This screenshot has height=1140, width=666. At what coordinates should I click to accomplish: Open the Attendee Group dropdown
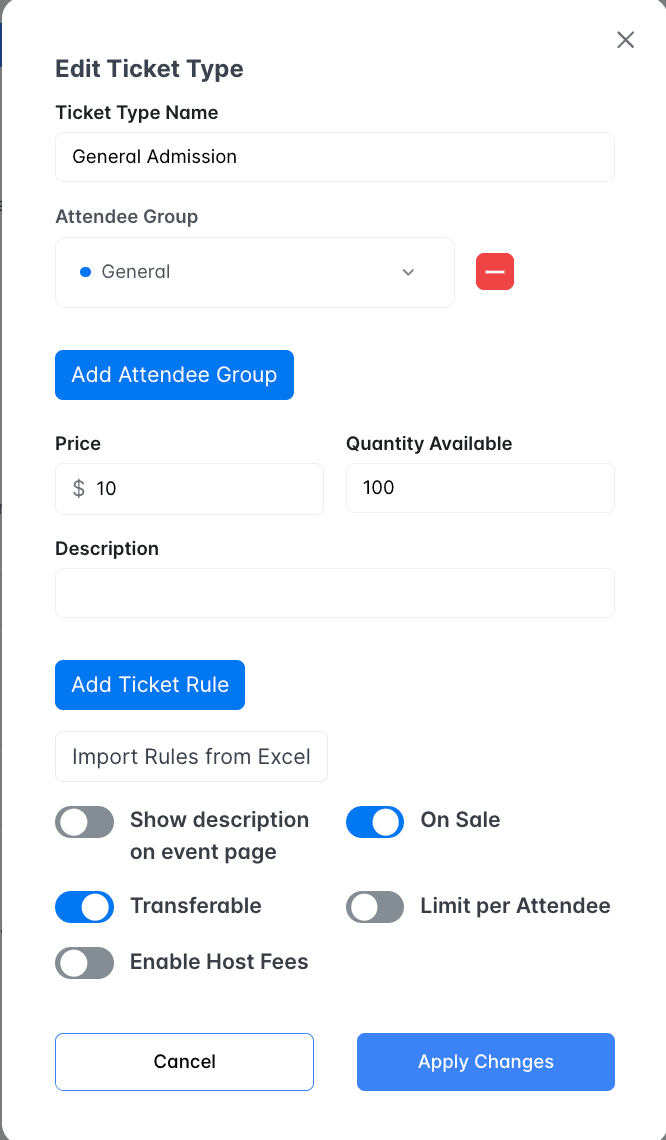click(254, 271)
